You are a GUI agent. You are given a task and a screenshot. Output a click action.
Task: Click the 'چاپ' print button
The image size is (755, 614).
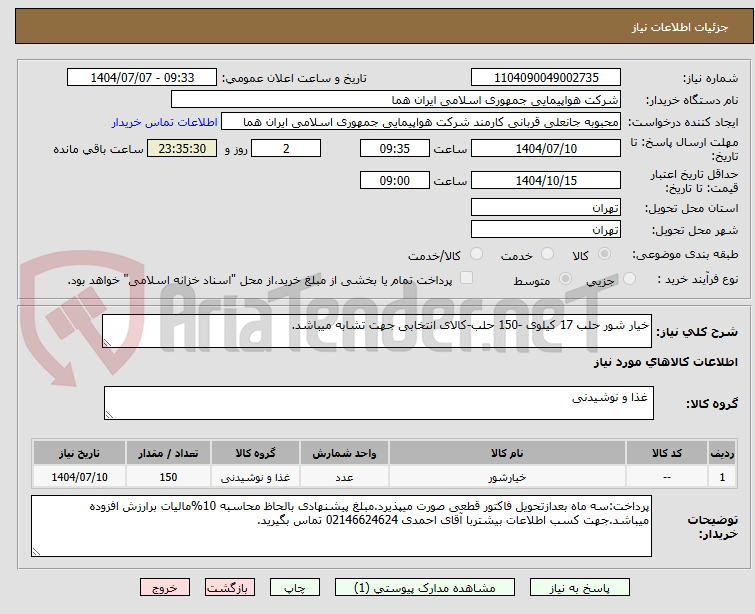coord(295,588)
